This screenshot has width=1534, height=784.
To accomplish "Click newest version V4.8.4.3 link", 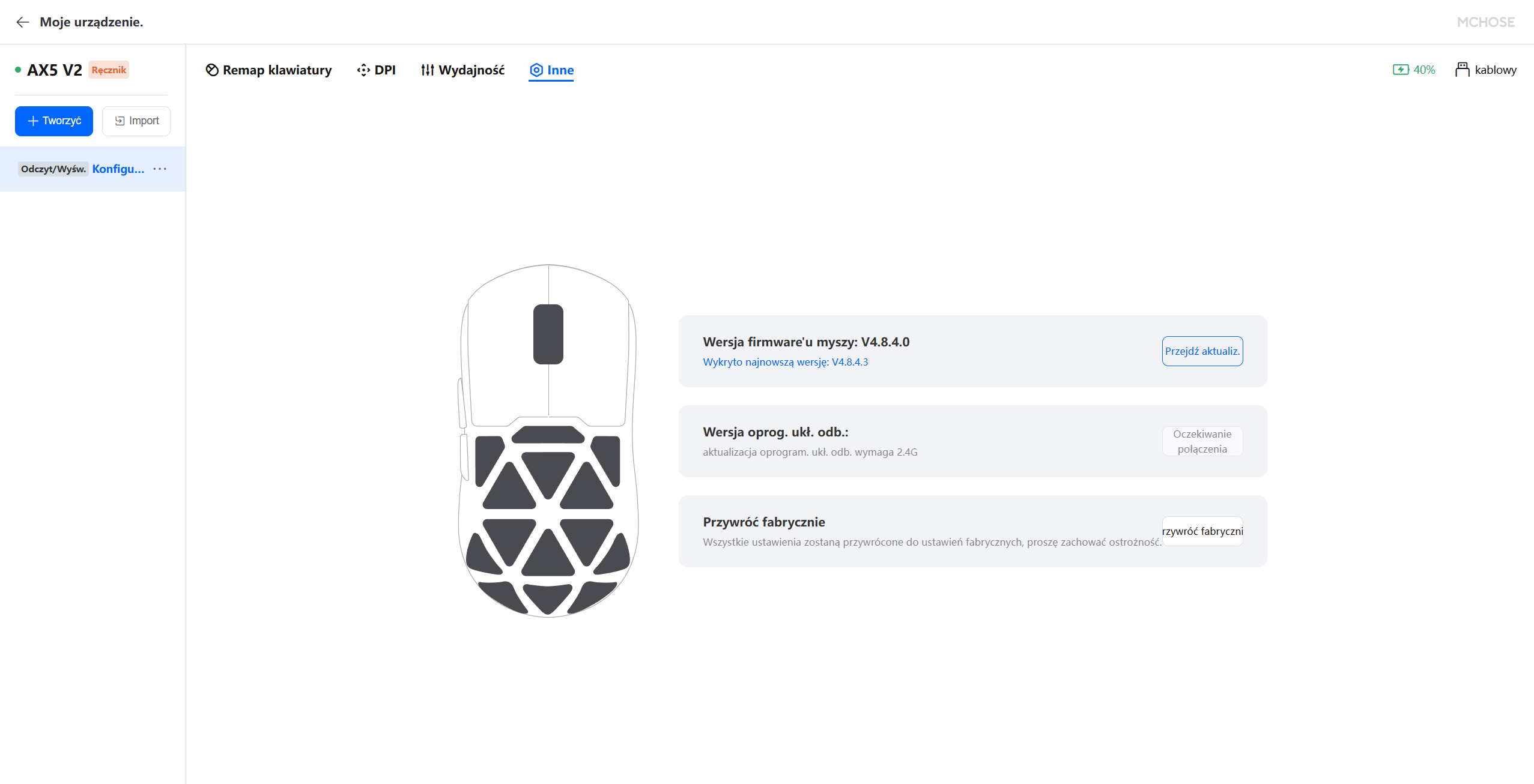I will tap(785, 362).
